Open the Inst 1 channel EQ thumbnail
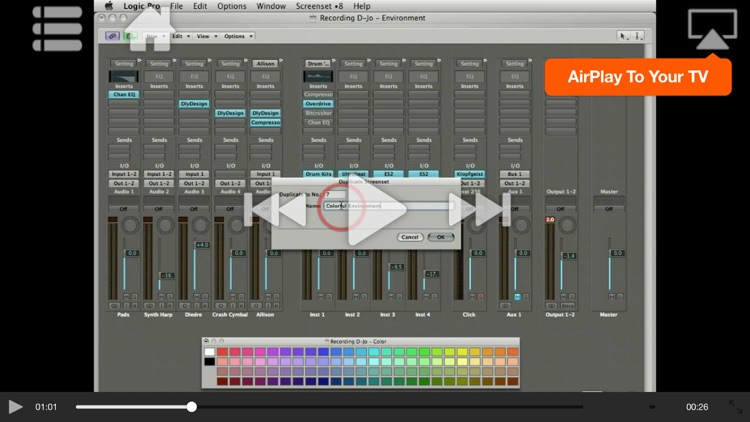Image resolution: width=750 pixels, height=422 pixels. click(x=318, y=76)
